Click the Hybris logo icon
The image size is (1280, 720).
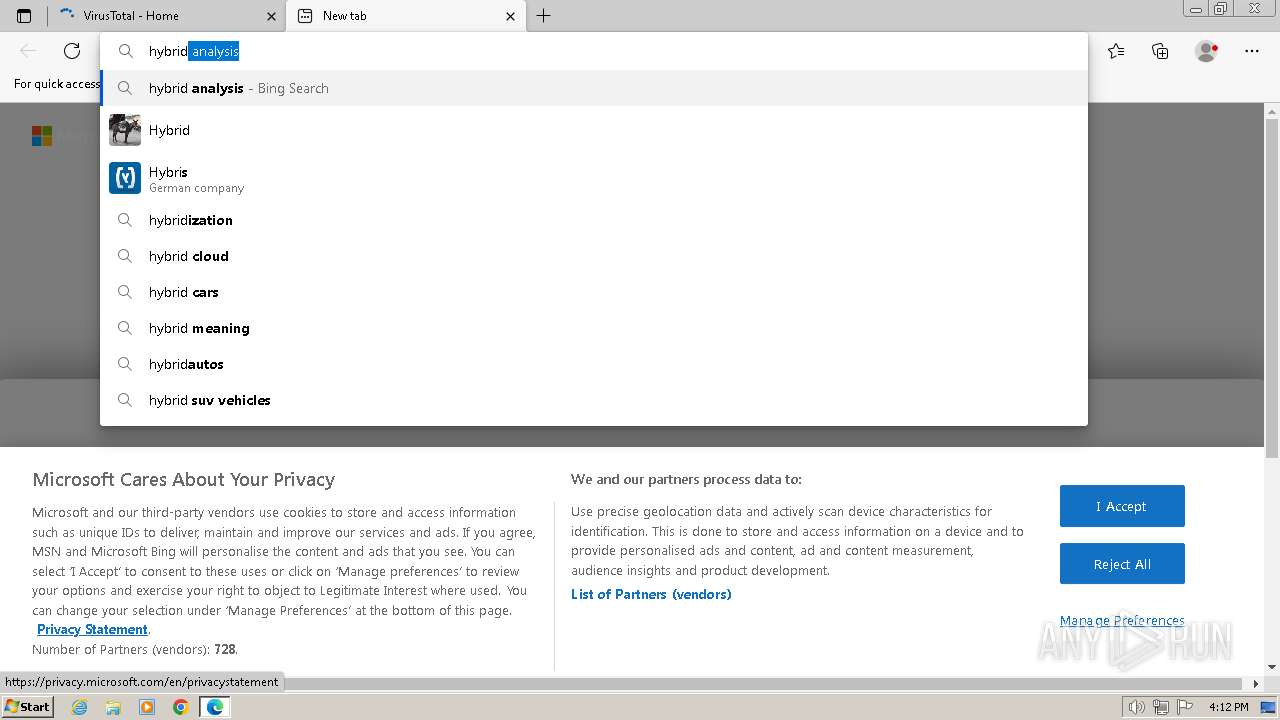point(125,178)
